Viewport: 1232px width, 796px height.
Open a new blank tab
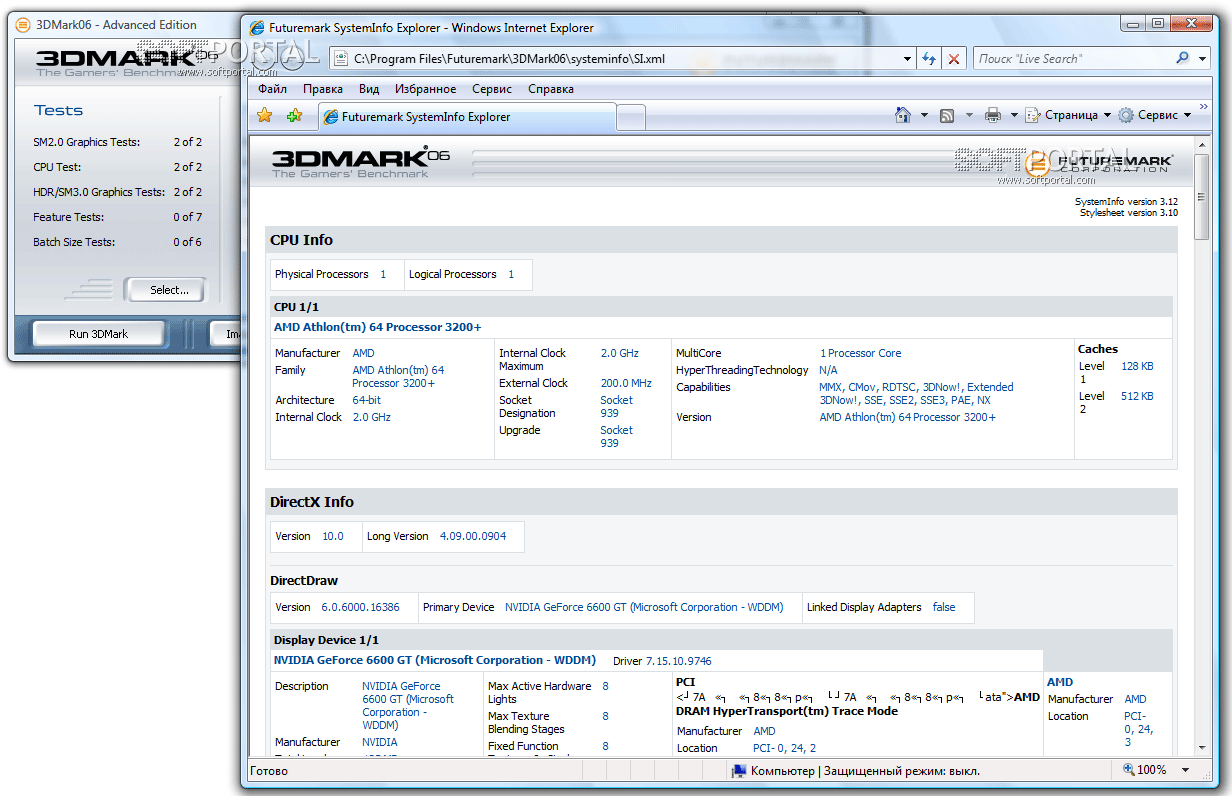tap(631, 118)
